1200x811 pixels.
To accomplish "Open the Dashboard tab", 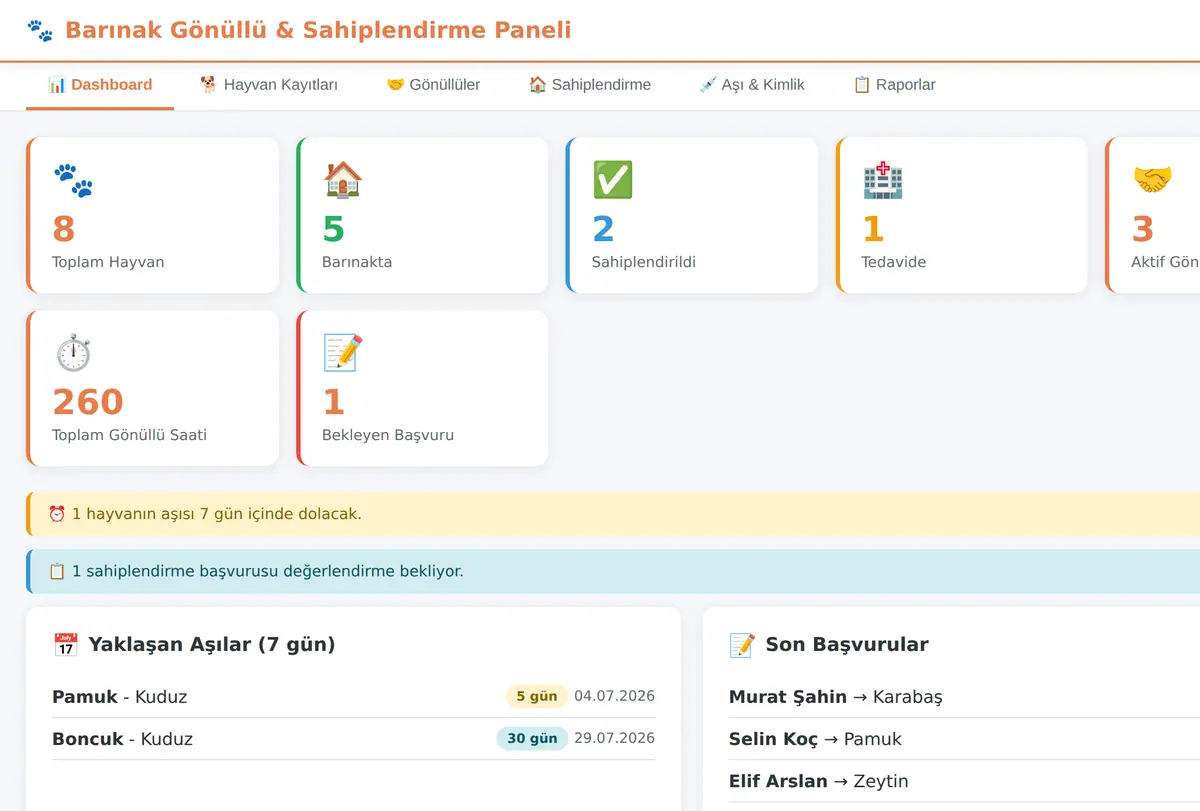I will pos(100,85).
